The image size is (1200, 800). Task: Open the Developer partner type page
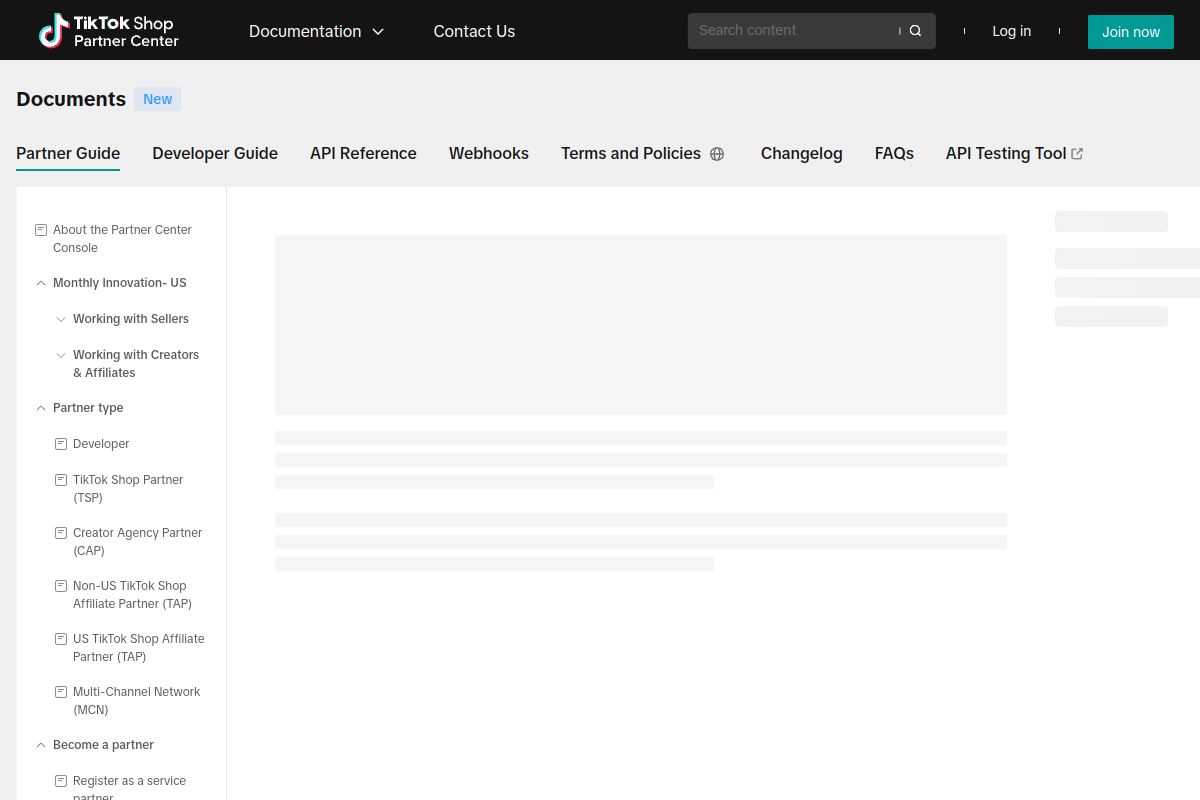[101, 444]
